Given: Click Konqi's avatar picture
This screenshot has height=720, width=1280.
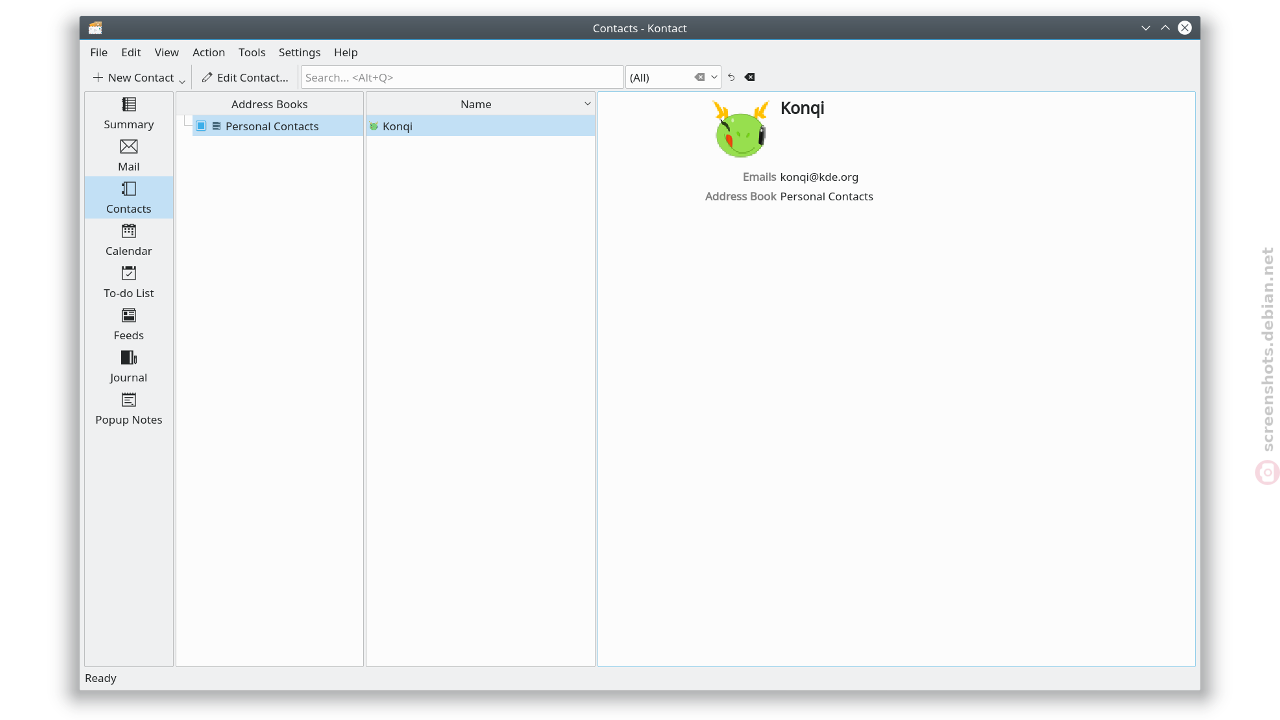Looking at the screenshot, I should click(x=740, y=129).
